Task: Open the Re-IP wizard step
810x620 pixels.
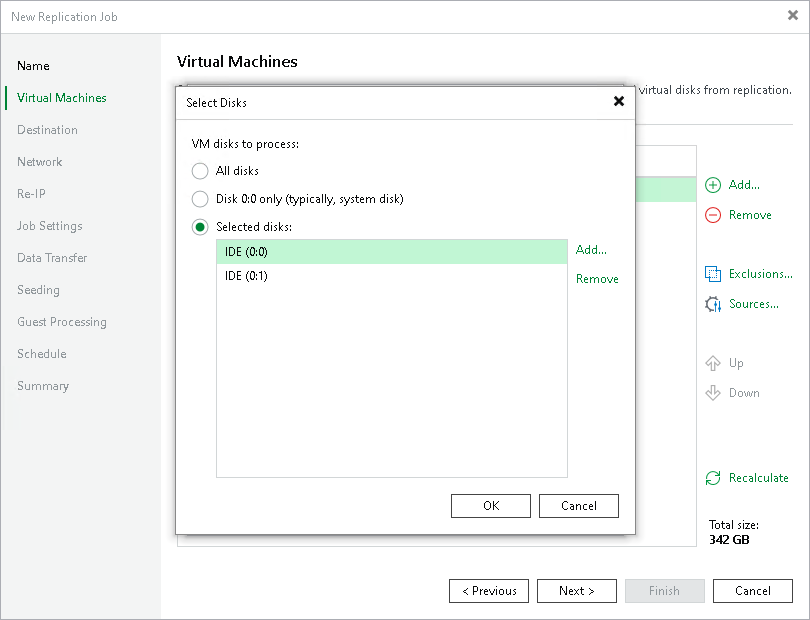Action: 31,194
